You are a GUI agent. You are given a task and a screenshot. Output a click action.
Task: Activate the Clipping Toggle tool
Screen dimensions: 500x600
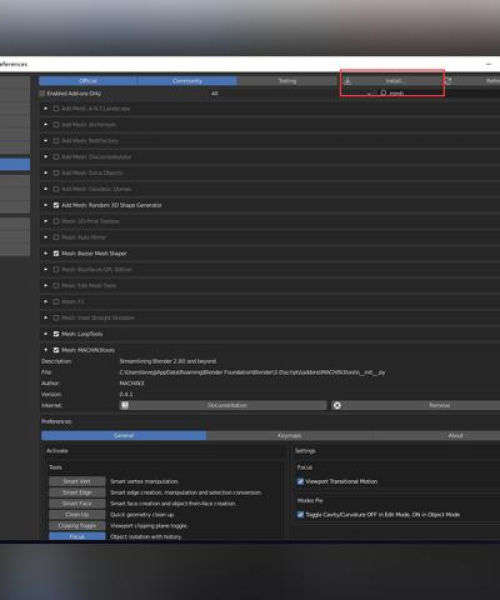tap(77, 526)
